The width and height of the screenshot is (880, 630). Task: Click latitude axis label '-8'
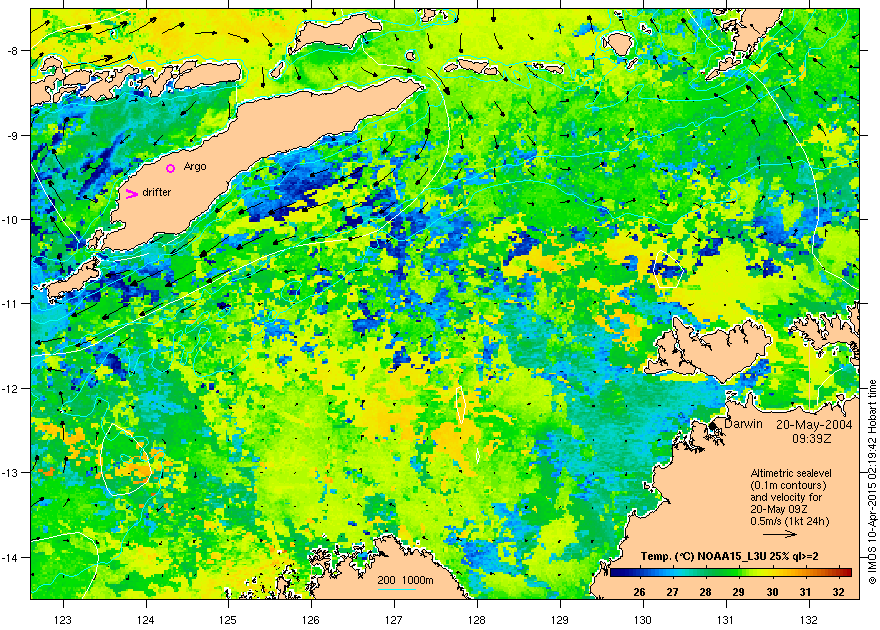point(12,50)
